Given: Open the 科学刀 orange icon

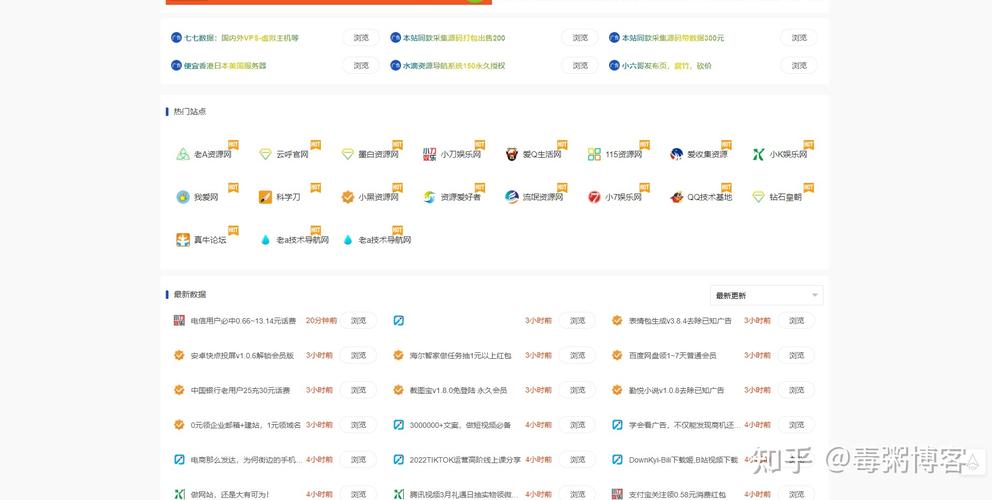Looking at the screenshot, I should point(265,197).
